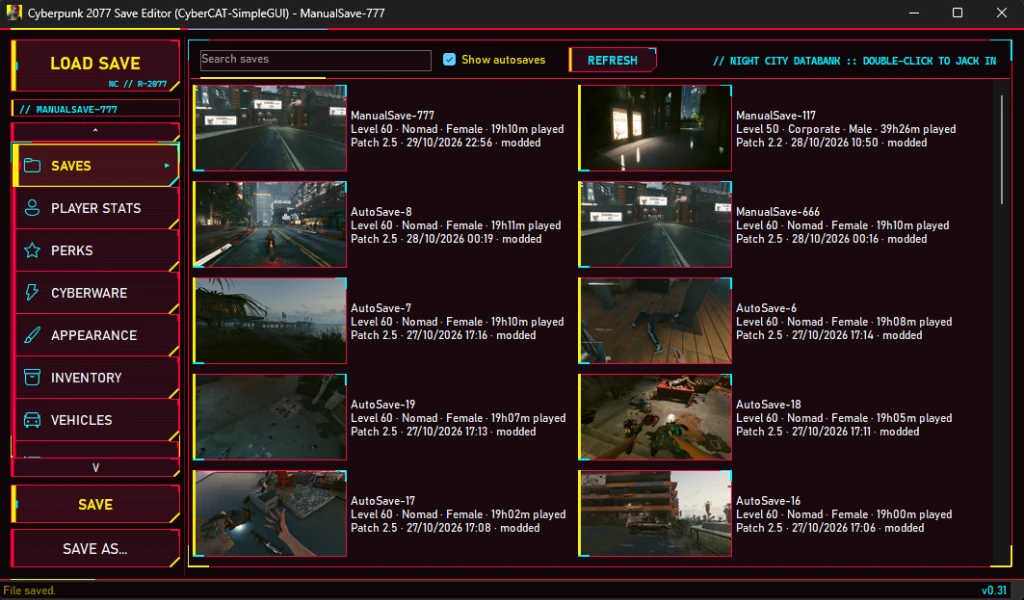
Task: Select the AutoSave-17 thumbnail
Action: point(270,513)
